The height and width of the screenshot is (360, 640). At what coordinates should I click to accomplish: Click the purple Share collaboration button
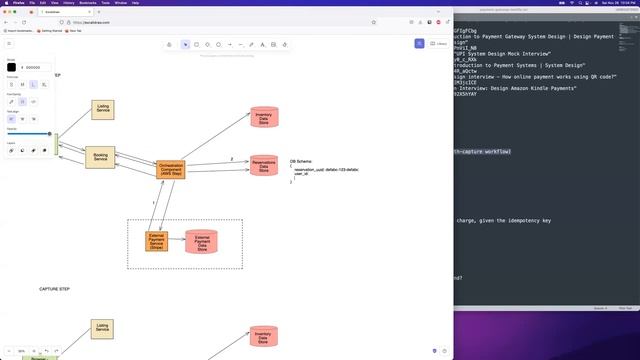click(x=419, y=43)
